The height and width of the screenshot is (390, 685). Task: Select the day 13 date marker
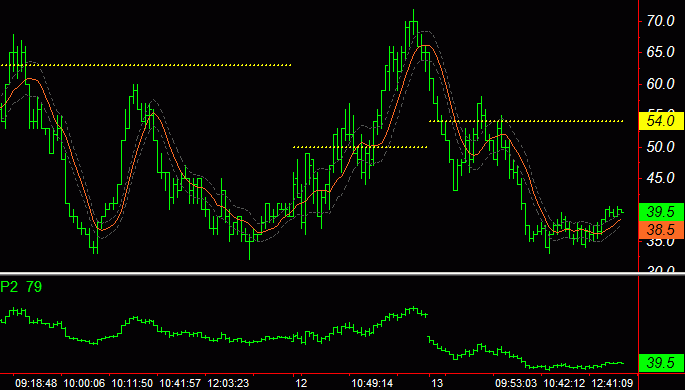click(437, 383)
